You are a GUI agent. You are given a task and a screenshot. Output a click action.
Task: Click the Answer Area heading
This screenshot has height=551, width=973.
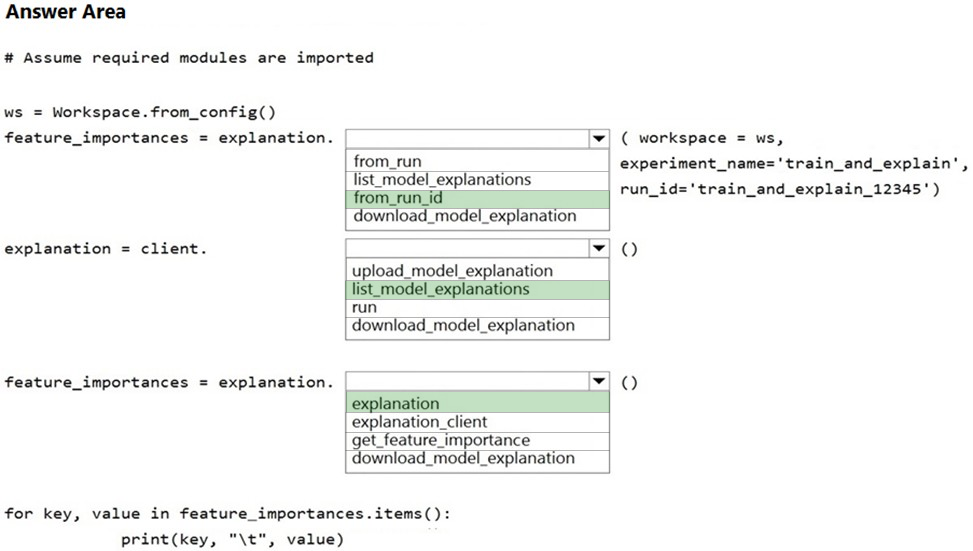click(x=66, y=12)
